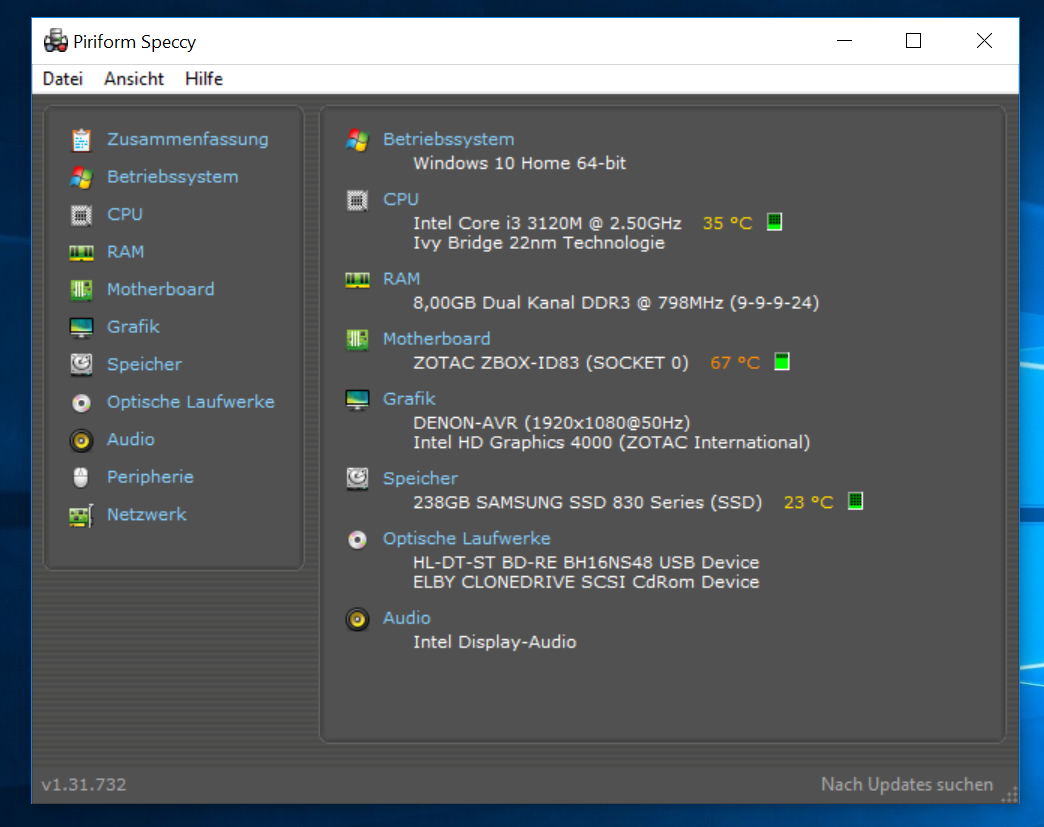Image resolution: width=1044 pixels, height=827 pixels.
Task: Click the Grafik monitor icon in sidebar
Action: 81,327
